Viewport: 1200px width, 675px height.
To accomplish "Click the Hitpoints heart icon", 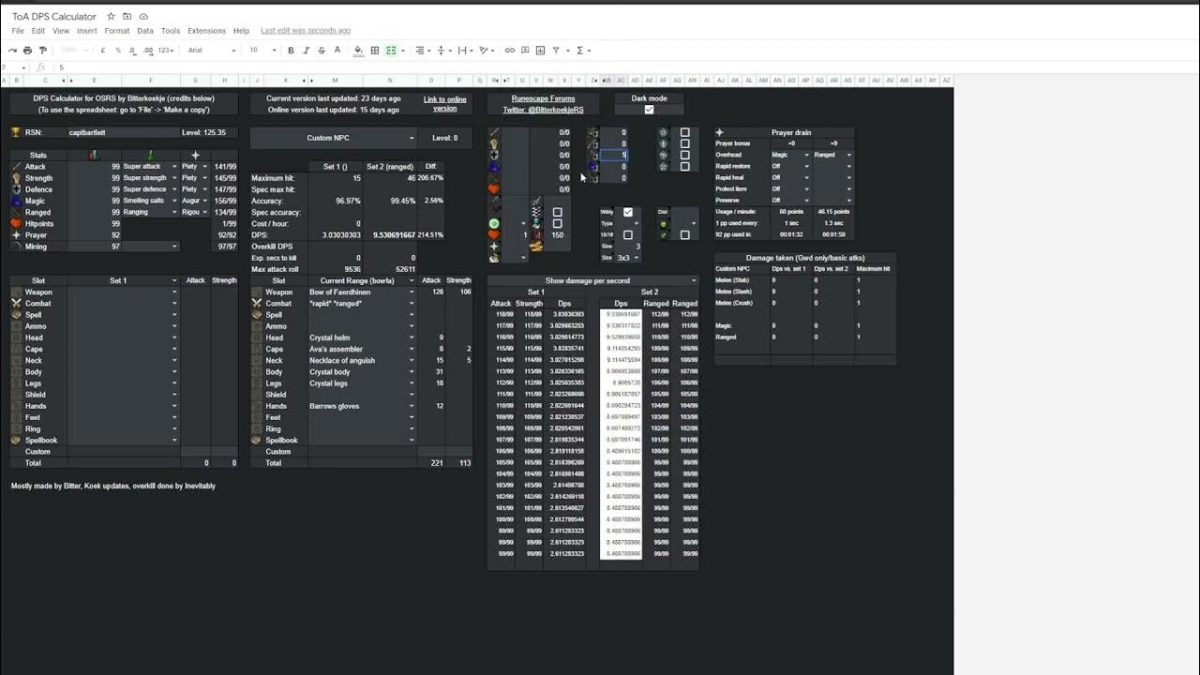I will pos(16,222).
